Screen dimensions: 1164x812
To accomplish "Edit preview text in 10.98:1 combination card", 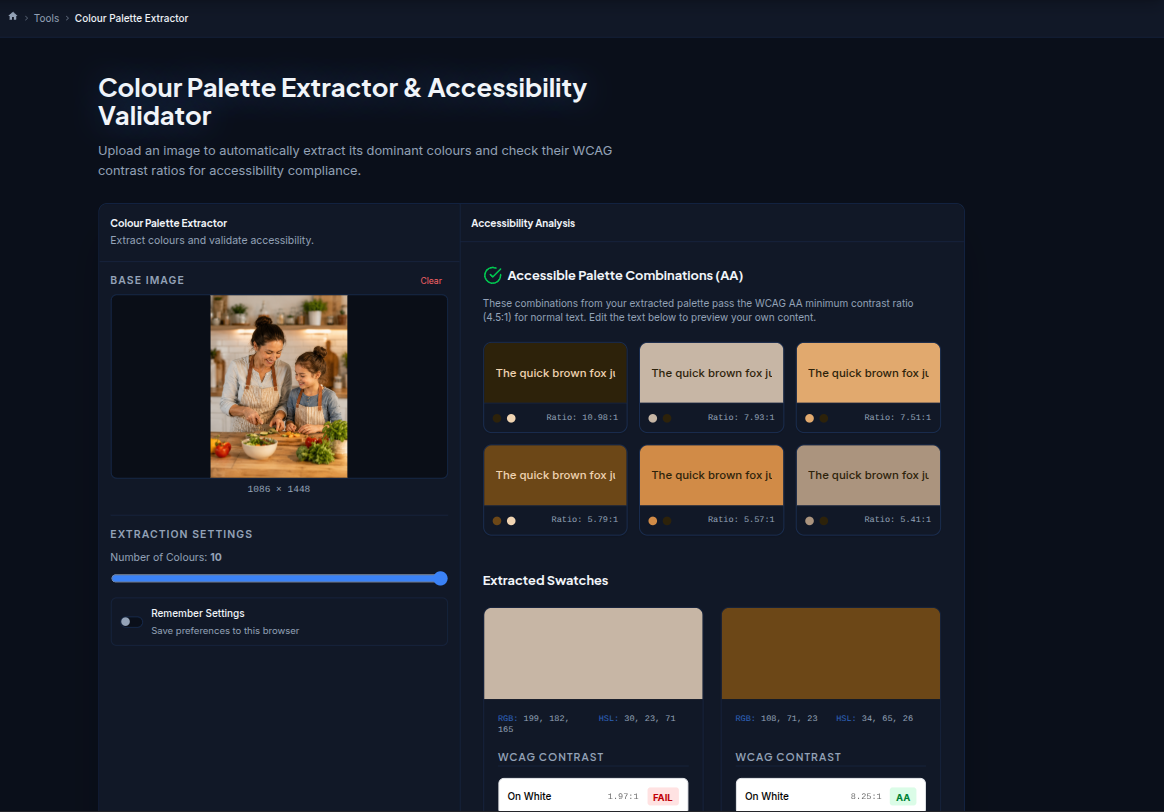I will pyautogui.click(x=555, y=373).
